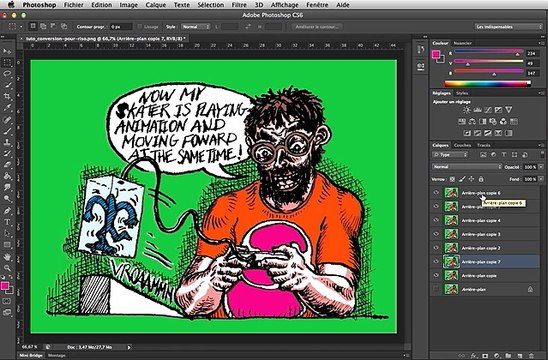548x360 pixels.
Task: Select the Crop tool
Action: click(7, 96)
